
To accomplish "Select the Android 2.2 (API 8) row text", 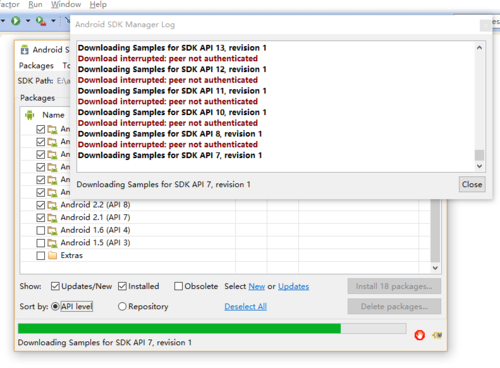I will (95, 205).
